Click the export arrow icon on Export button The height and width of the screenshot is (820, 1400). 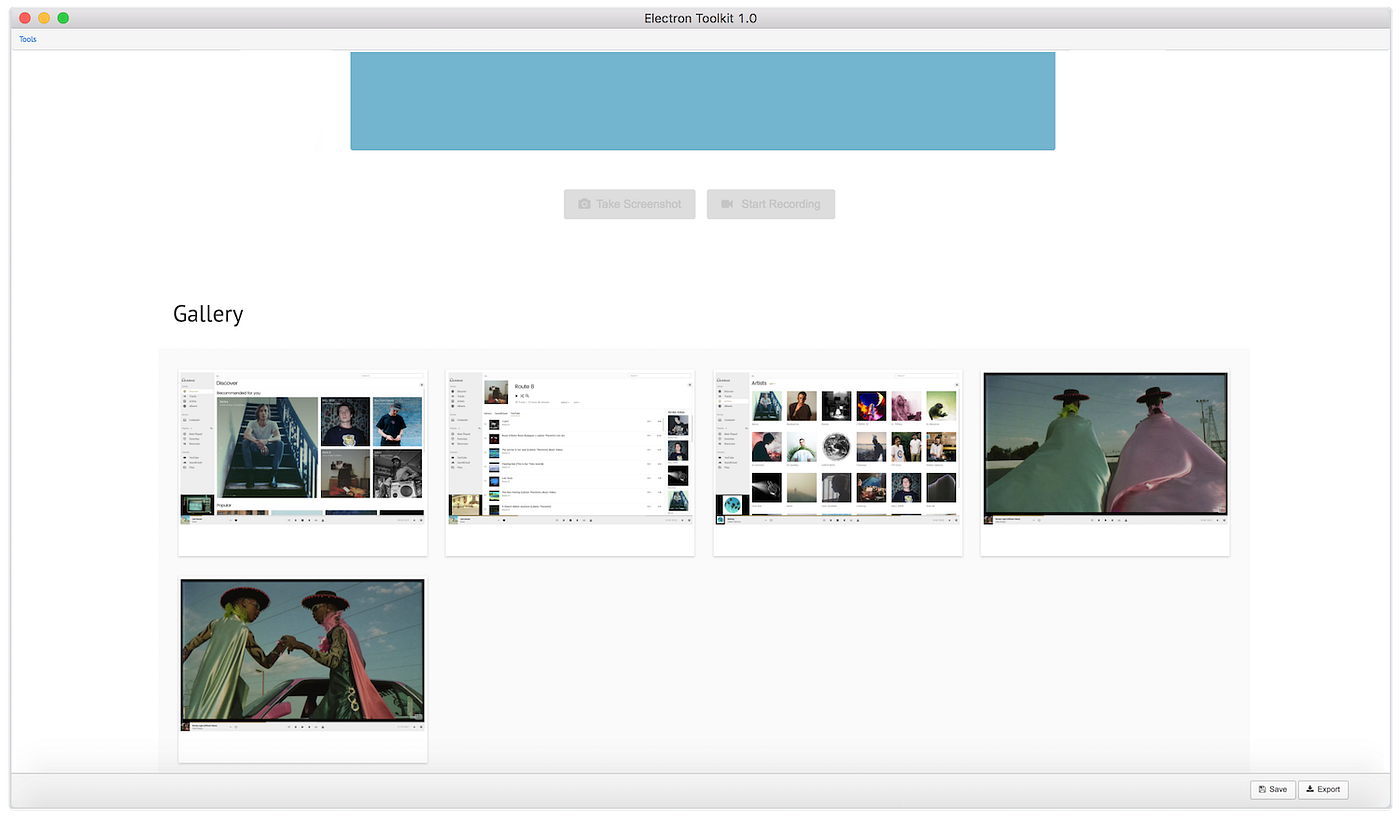1310,789
